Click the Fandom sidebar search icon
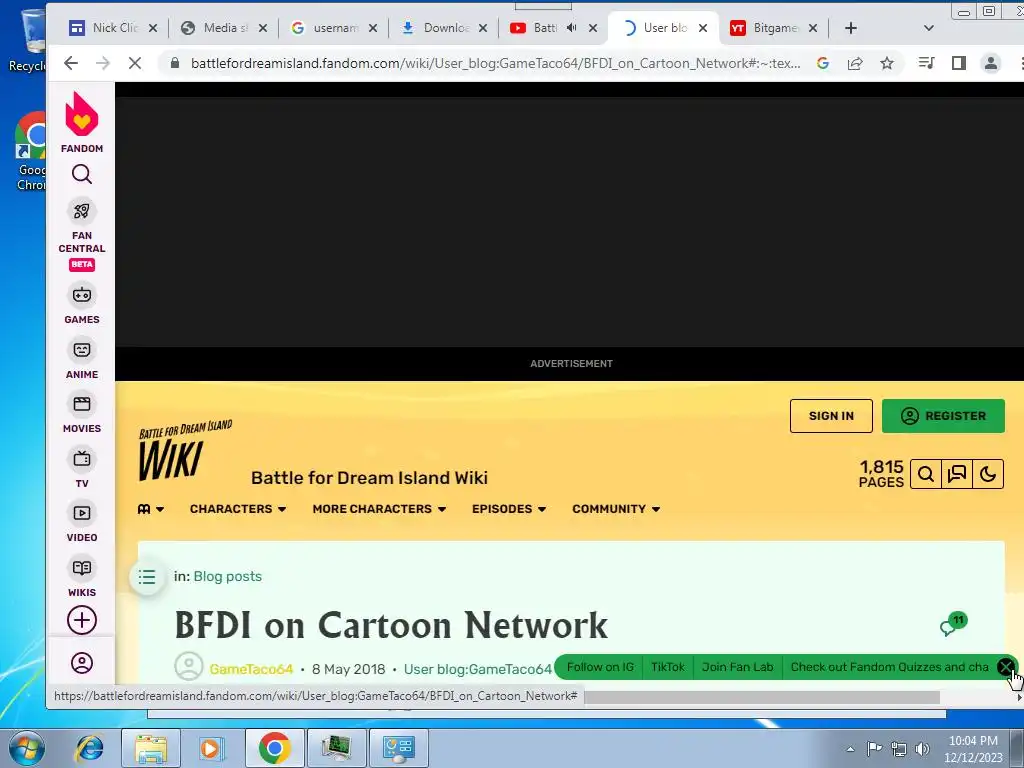Screen dimensions: 1024x768 (x=82, y=174)
